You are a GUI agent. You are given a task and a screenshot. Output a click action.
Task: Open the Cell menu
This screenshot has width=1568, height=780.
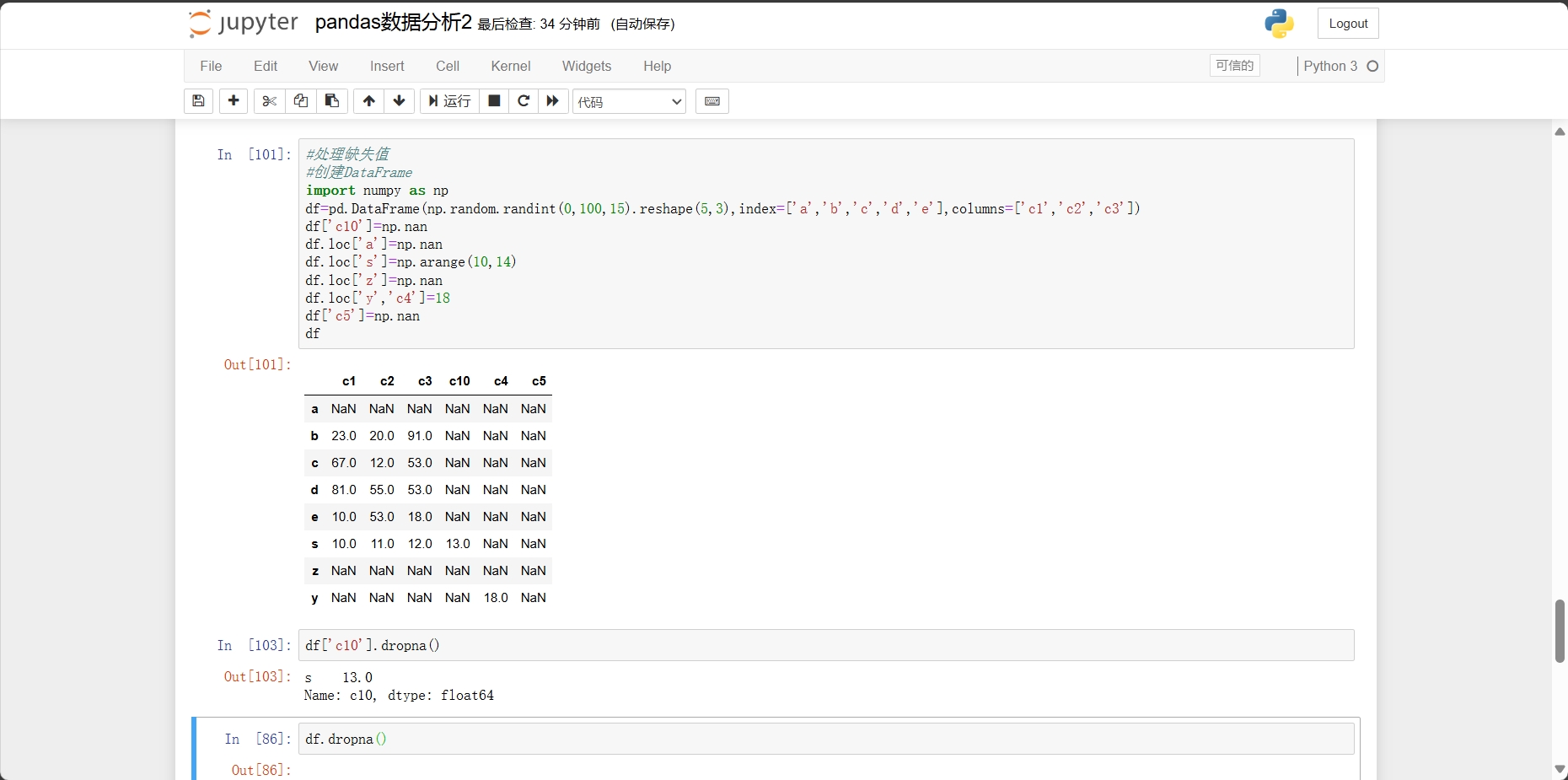click(x=448, y=66)
